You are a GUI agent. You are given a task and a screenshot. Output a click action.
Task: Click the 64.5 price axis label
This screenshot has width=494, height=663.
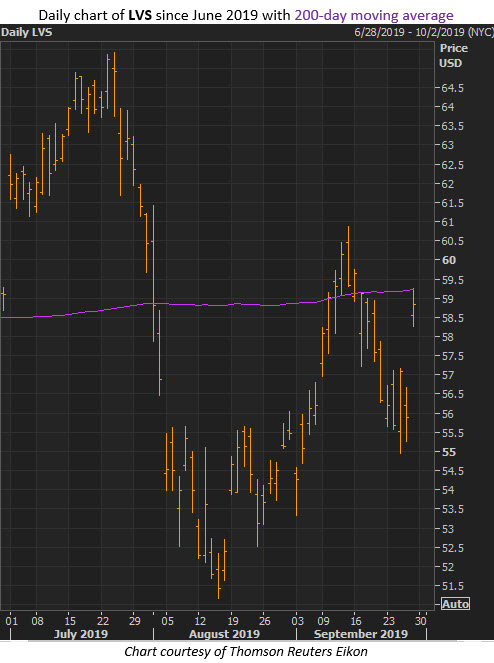click(452, 88)
